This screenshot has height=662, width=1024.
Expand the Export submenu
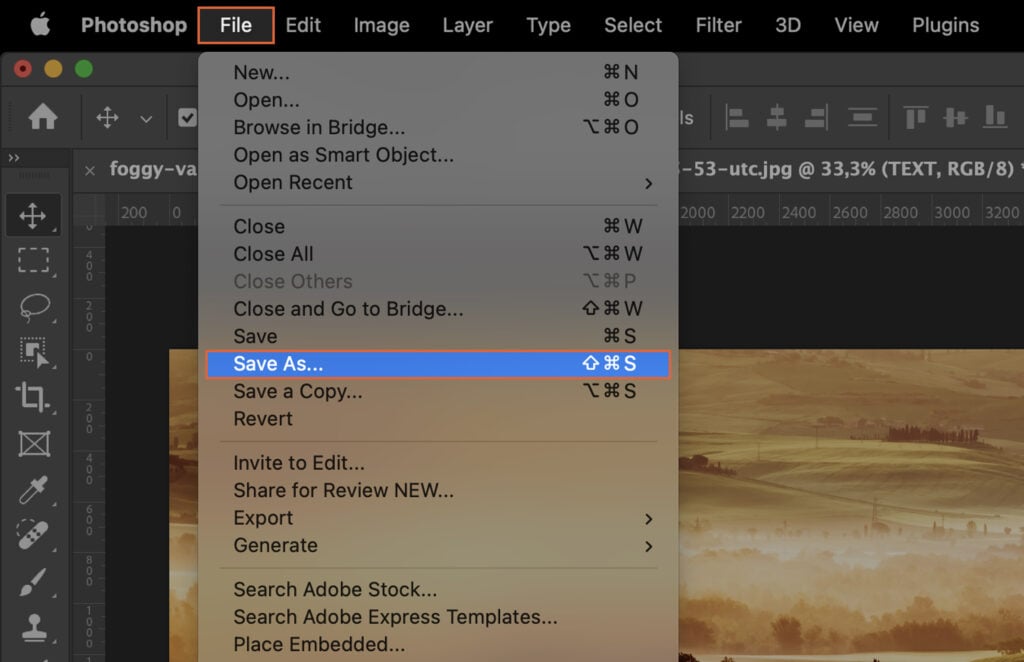click(263, 518)
